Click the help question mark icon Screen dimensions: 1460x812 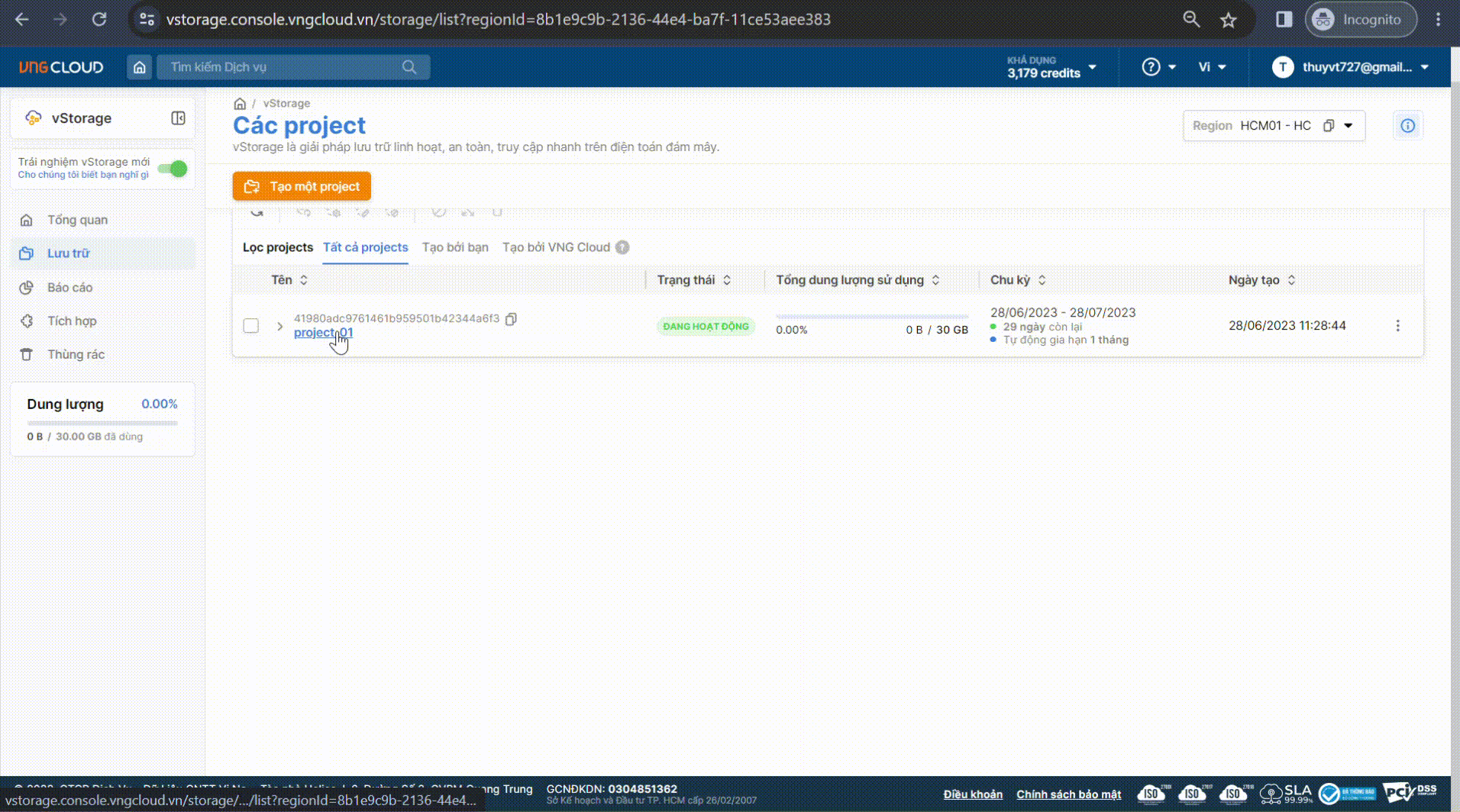coord(1151,67)
